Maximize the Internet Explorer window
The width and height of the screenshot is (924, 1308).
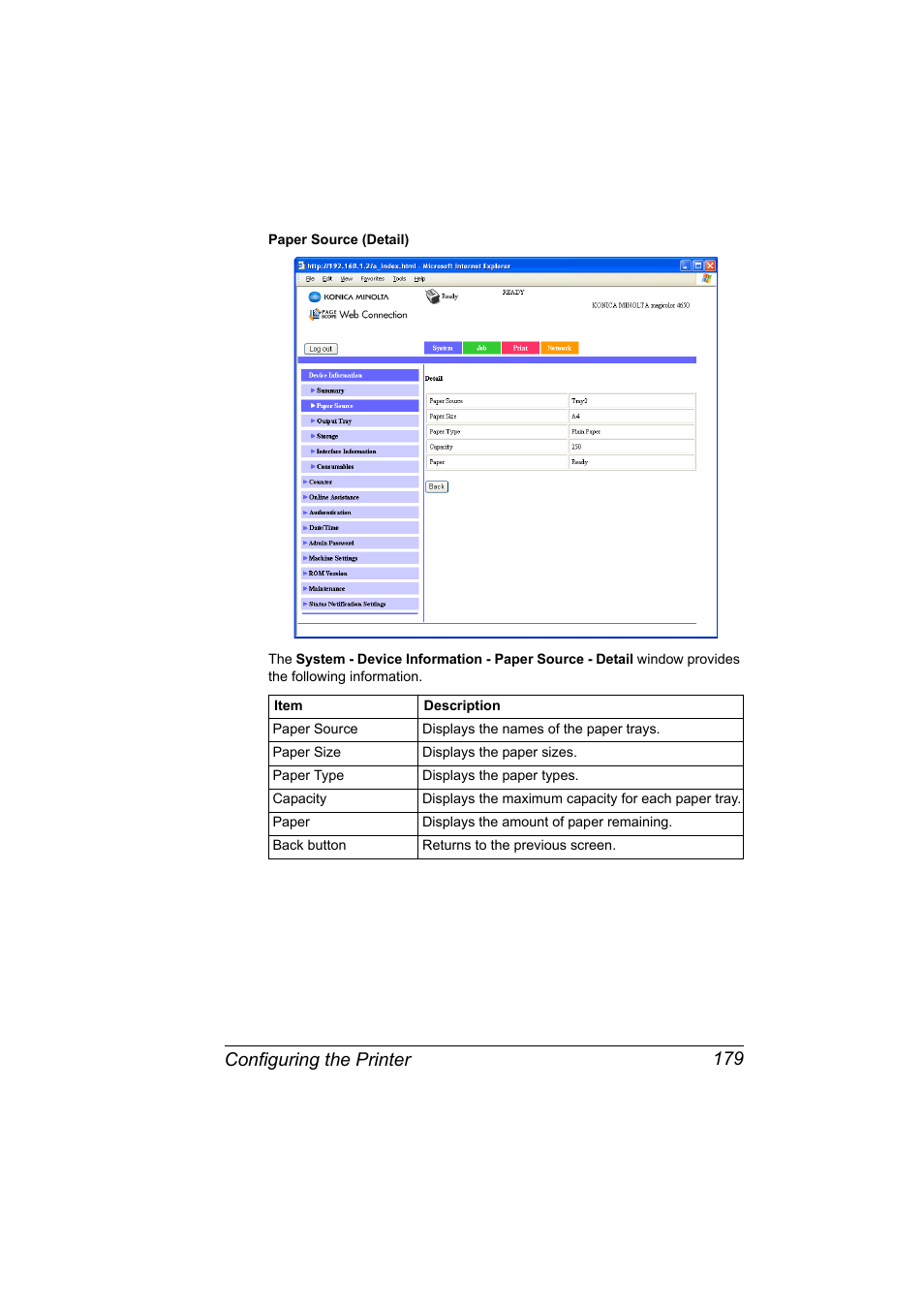click(x=697, y=265)
